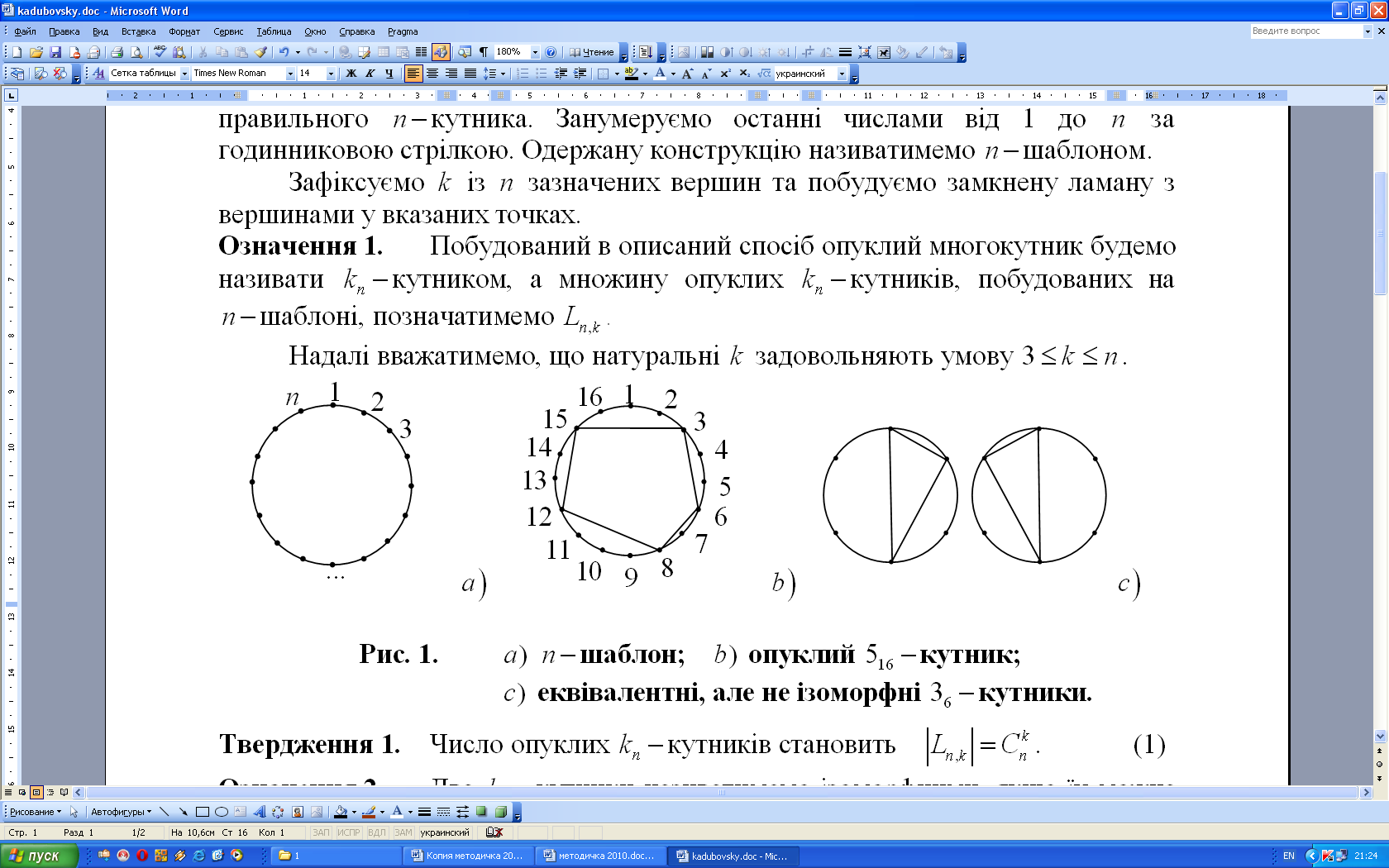
Task: Click Styles and Formatting icon
Action: [98, 74]
